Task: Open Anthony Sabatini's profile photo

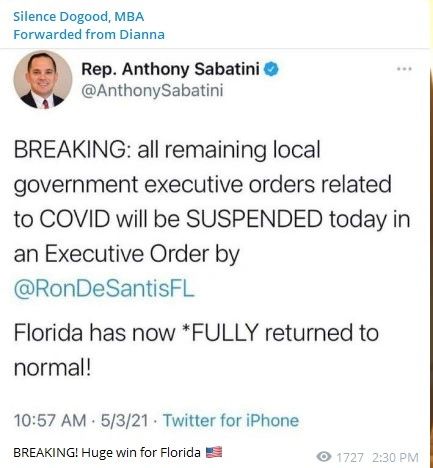Action: pyautogui.click(x=43, y=80)
